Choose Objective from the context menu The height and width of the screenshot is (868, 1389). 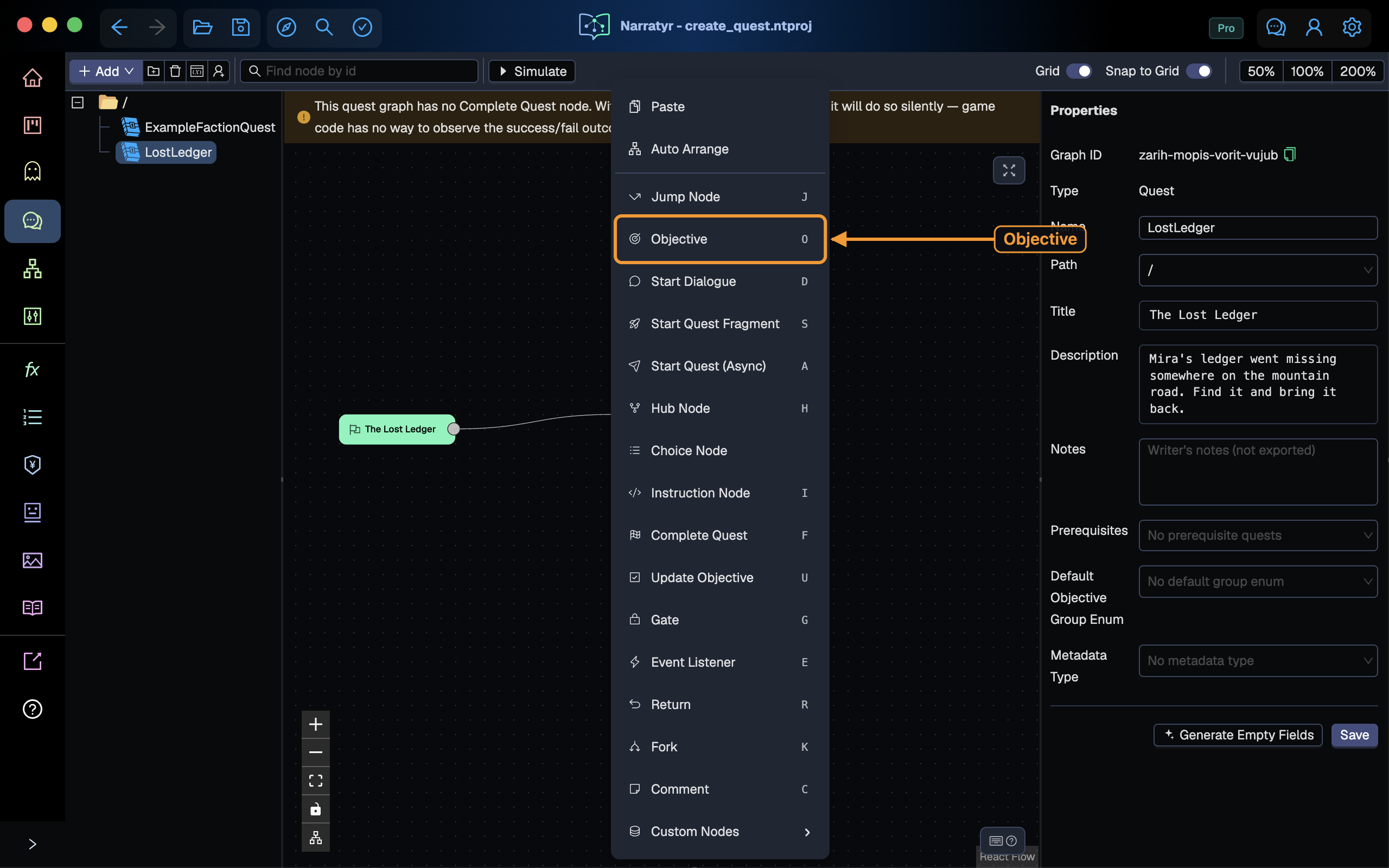pyautogui.click(x=719, y=239)
